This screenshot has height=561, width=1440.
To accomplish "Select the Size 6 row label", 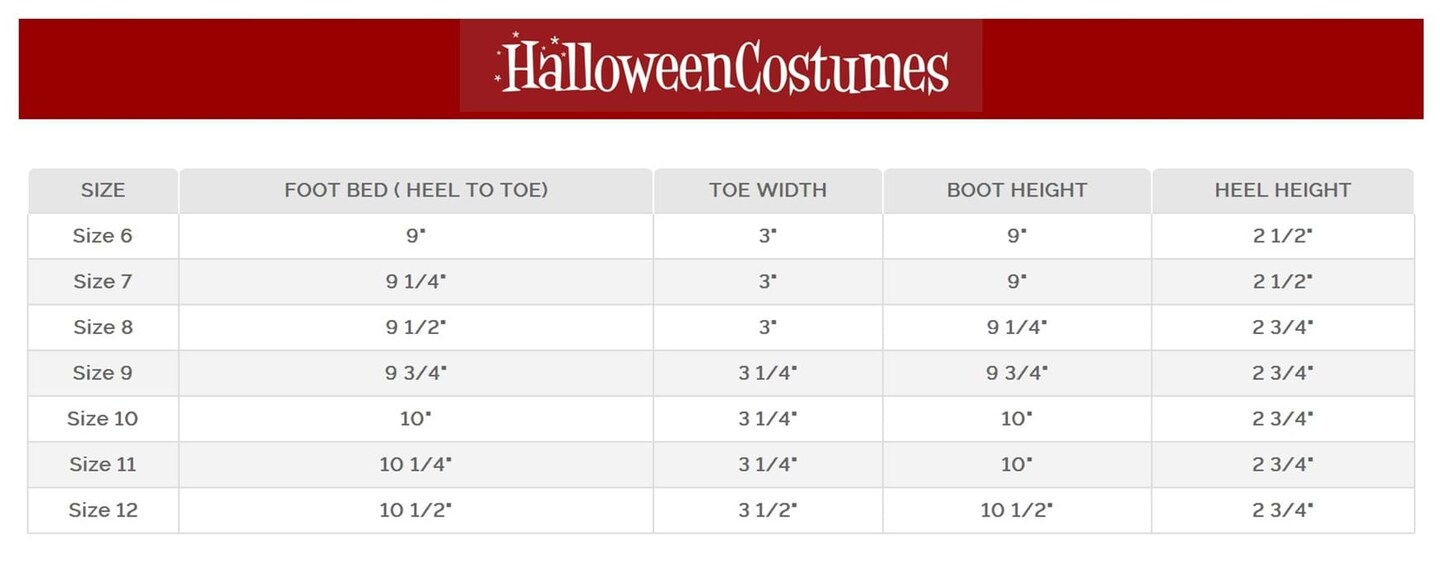I will [x=103, y=236].
